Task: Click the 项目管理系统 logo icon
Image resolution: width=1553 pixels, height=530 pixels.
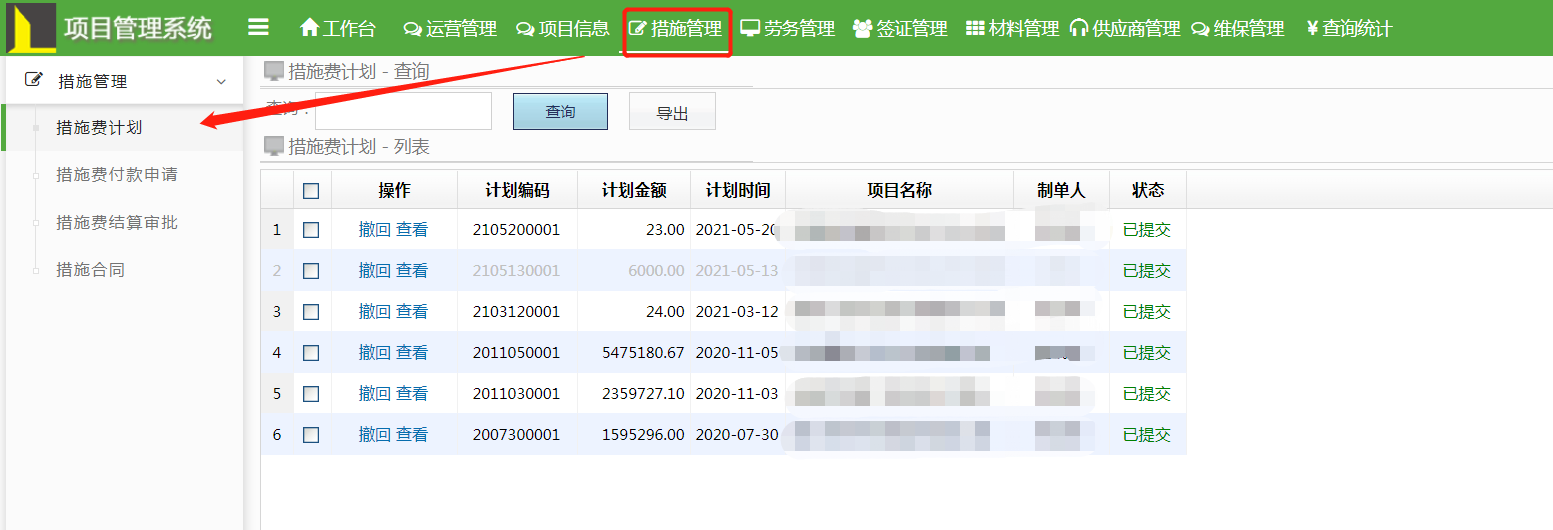Action: coord(31,28)
